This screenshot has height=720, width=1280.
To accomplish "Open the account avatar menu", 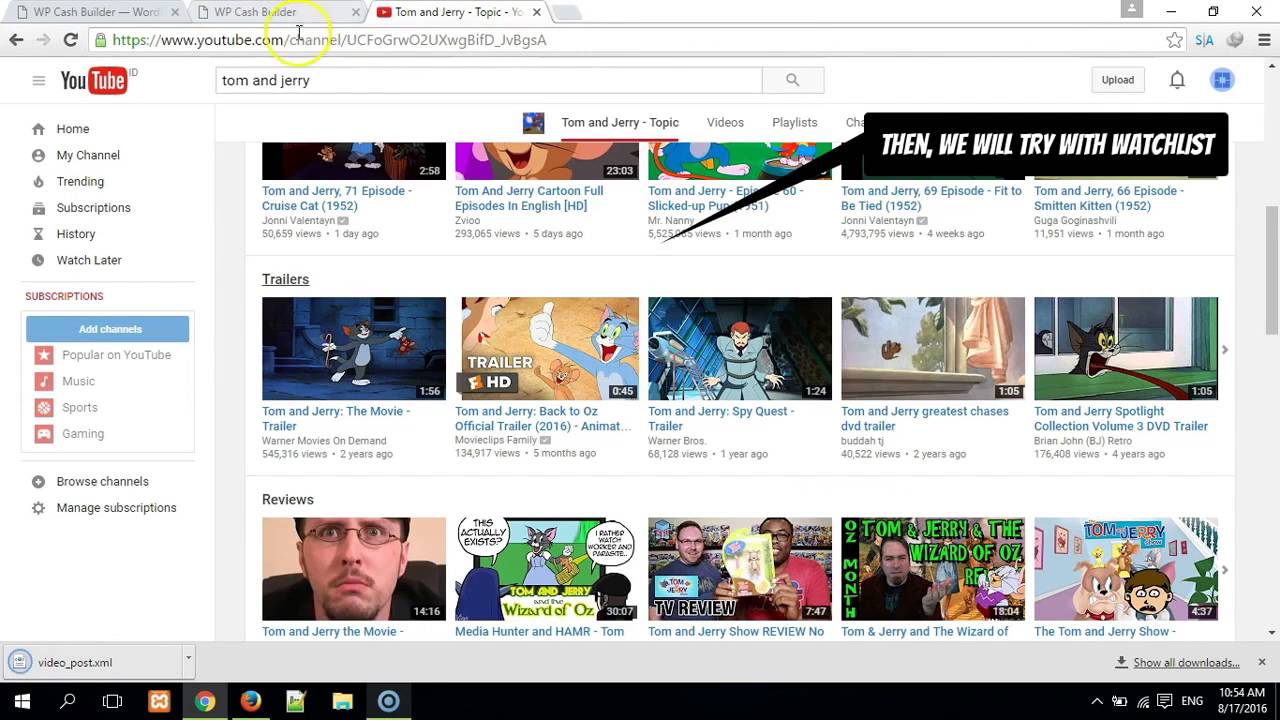I will tap(1222, 80).
